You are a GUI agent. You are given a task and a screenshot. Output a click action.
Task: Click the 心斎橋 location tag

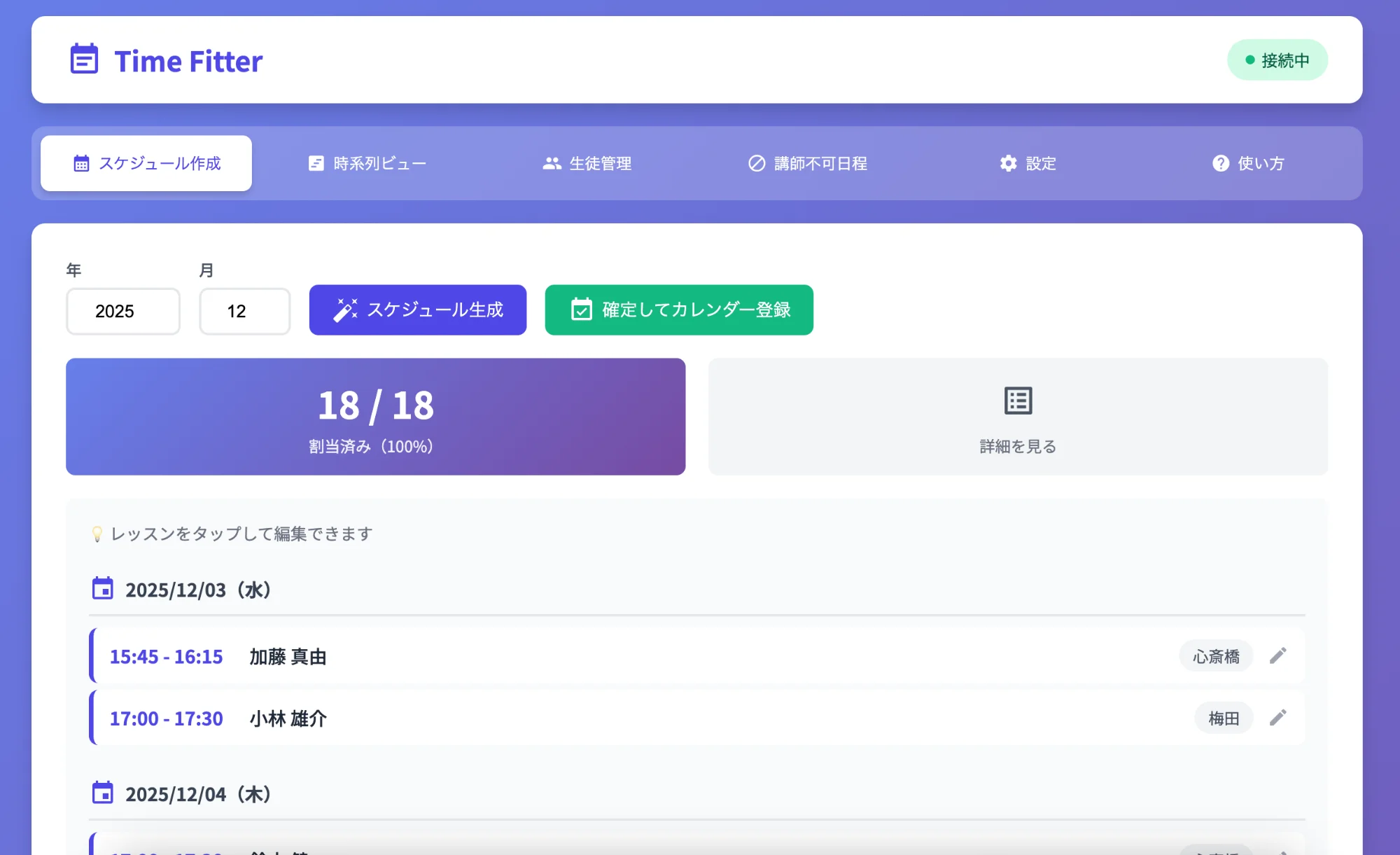[x=1216, y=656]
